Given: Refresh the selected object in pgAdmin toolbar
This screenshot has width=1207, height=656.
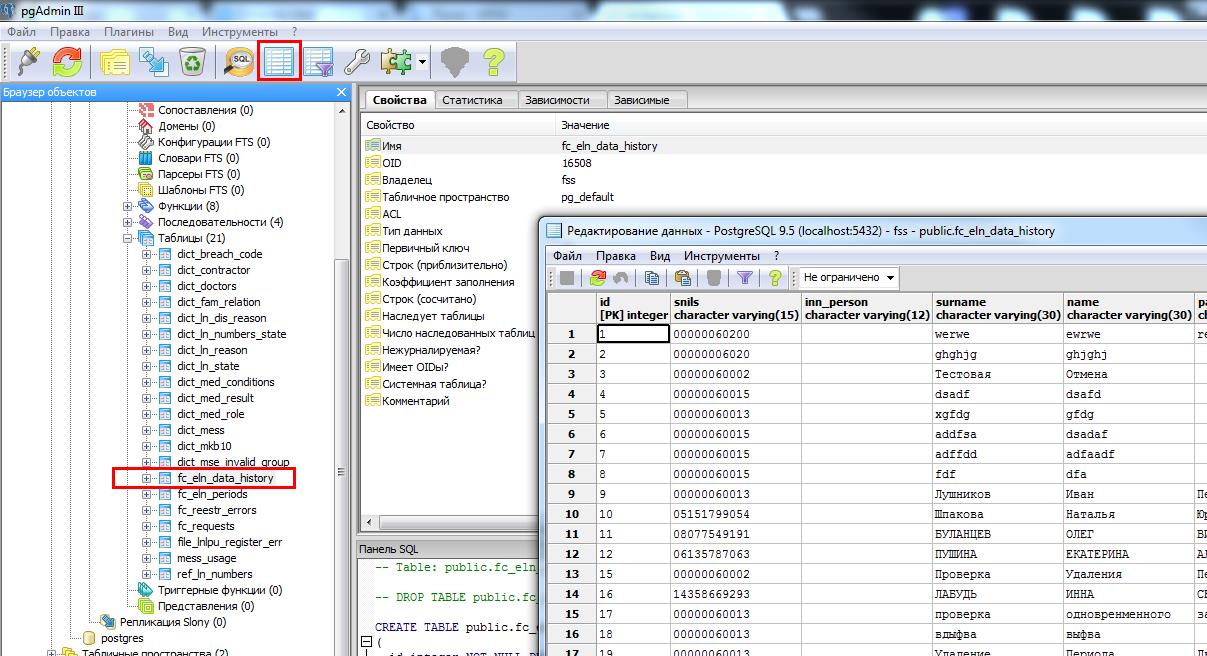Looking at the screenshot, I should [67, 62].
